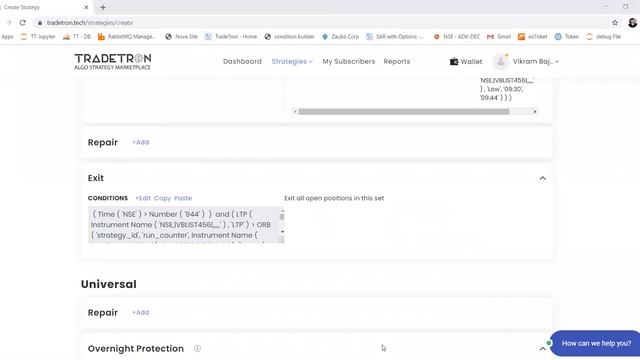Screen dimensions: 640x360
Task: Click Wallet text in navigation
Action: [471, 62]
